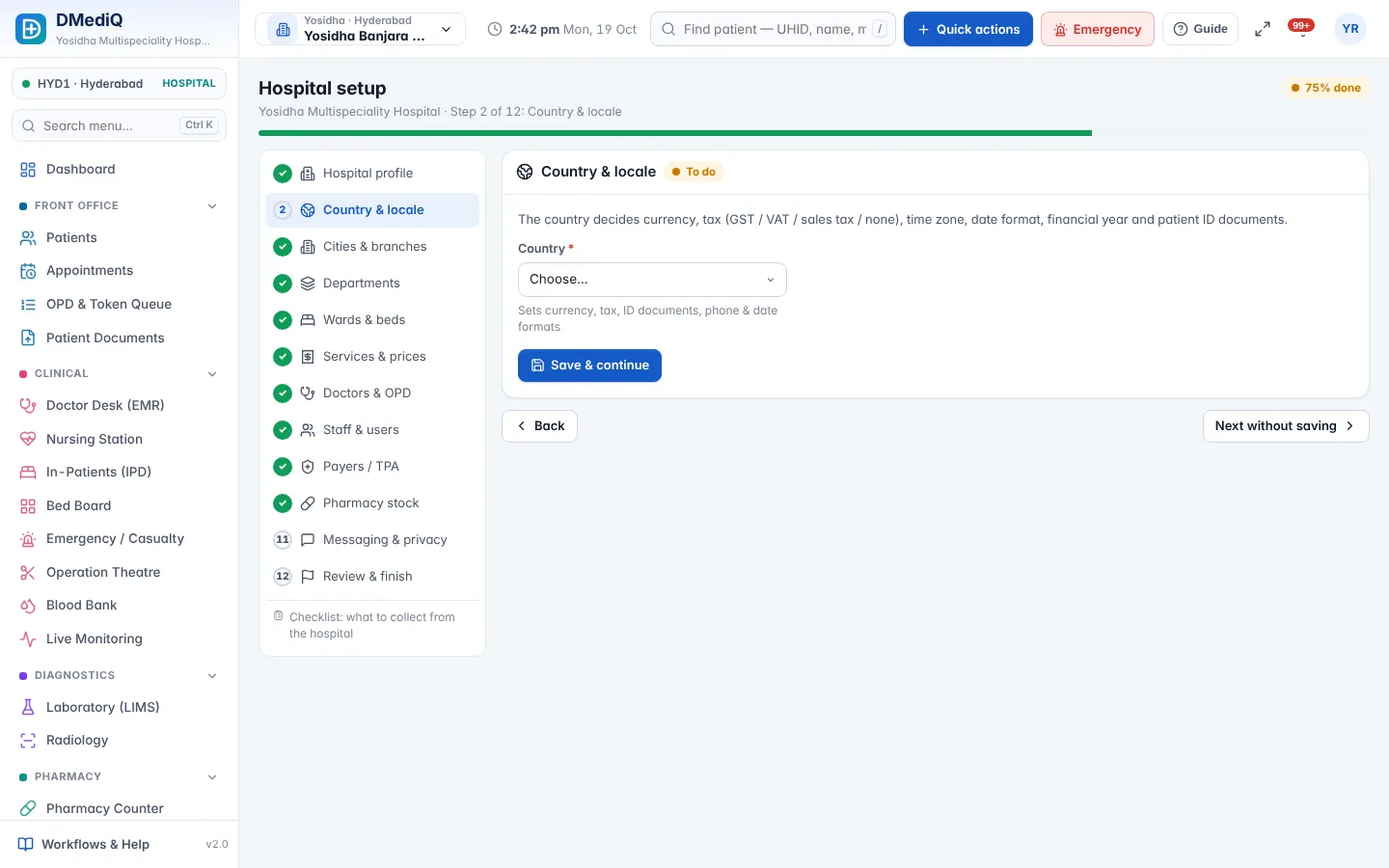Open Bed Board from sidebar
This screenshot has width=1389, height=868.
pyautogui.click(x=119, y=505)
